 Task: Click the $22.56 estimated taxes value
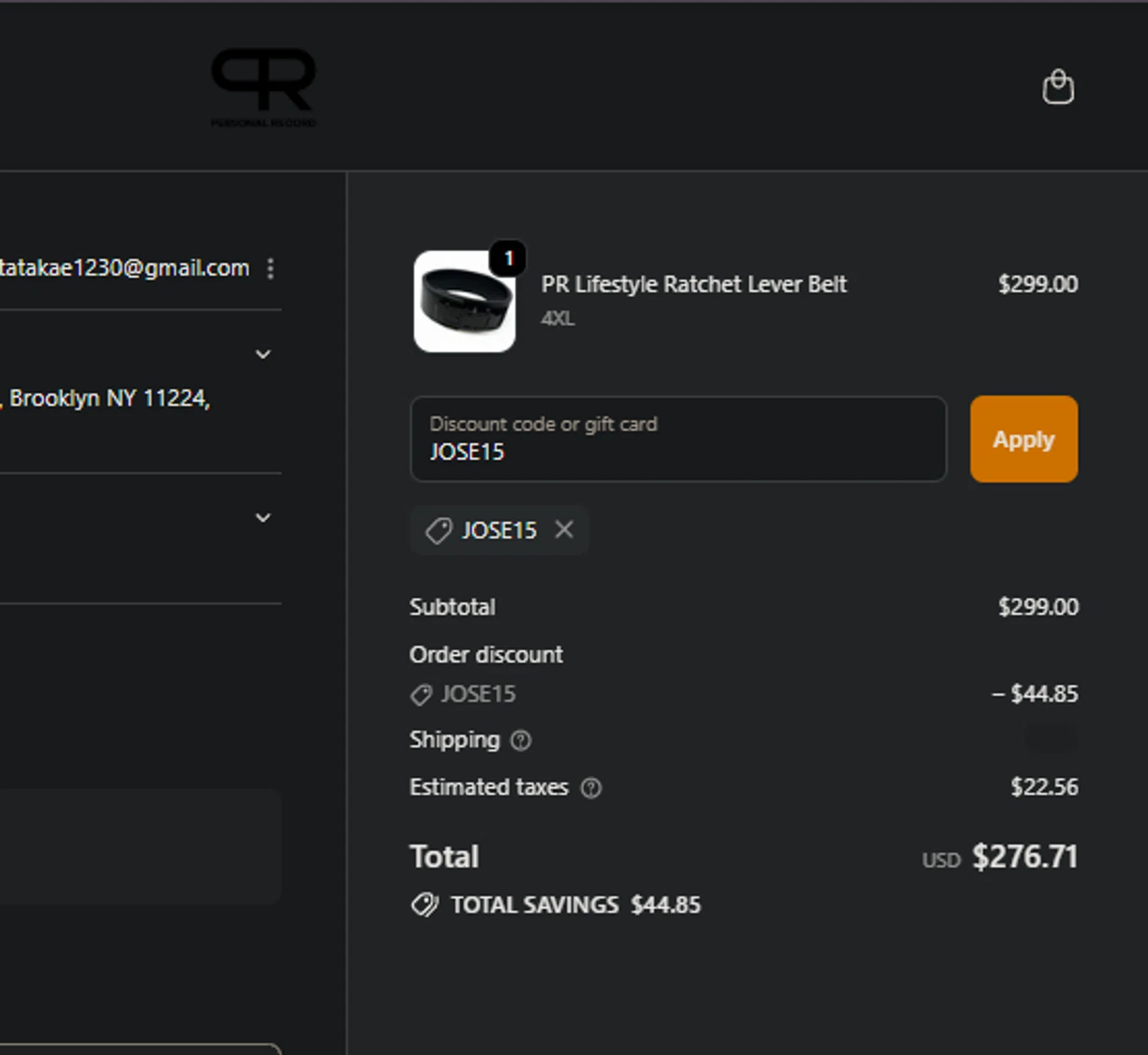1044,787
